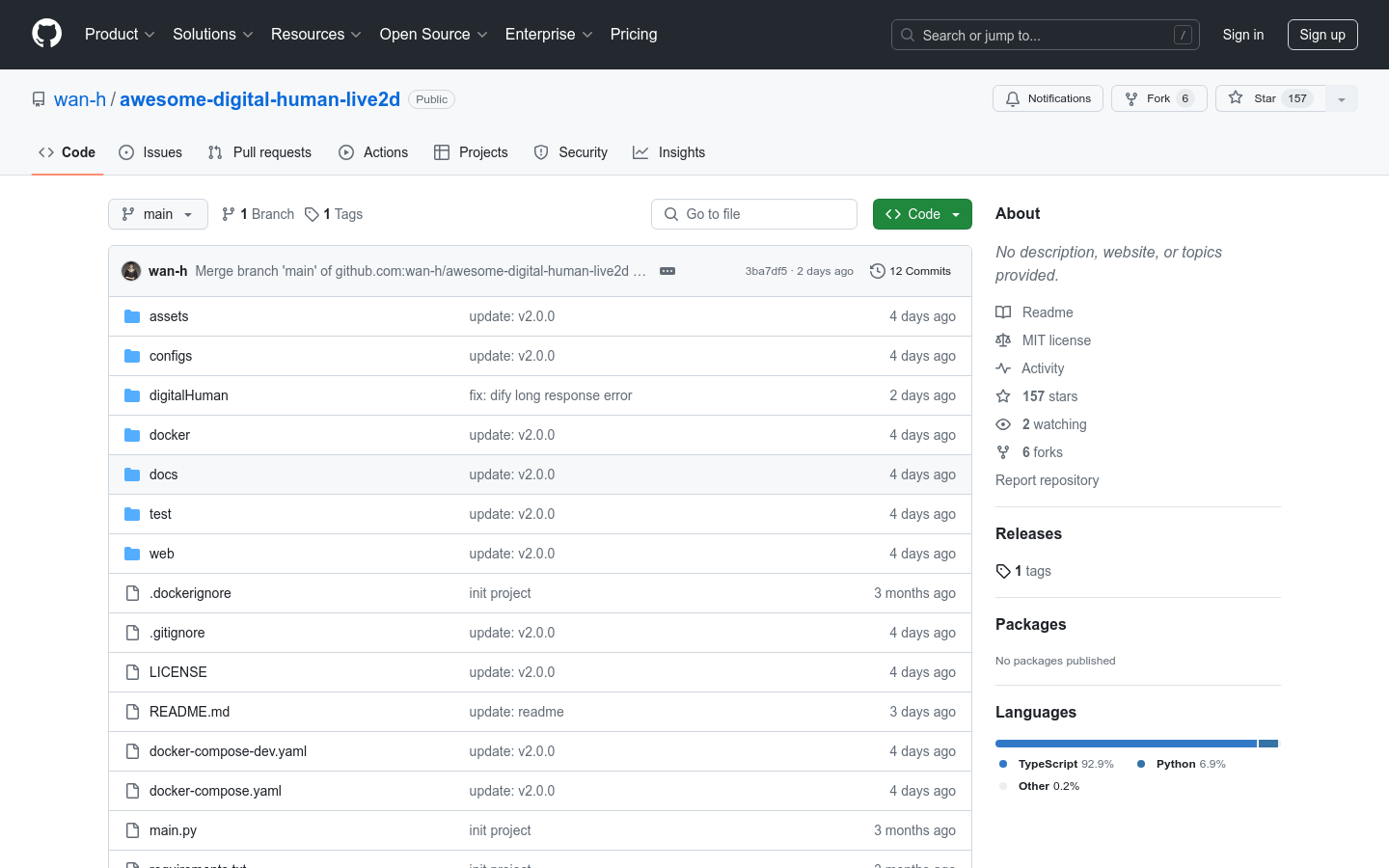The height and width of the screenshot is (868, 1389).
Task: Click the TypeScript 92.9% language link
Action: [1056, 764]
